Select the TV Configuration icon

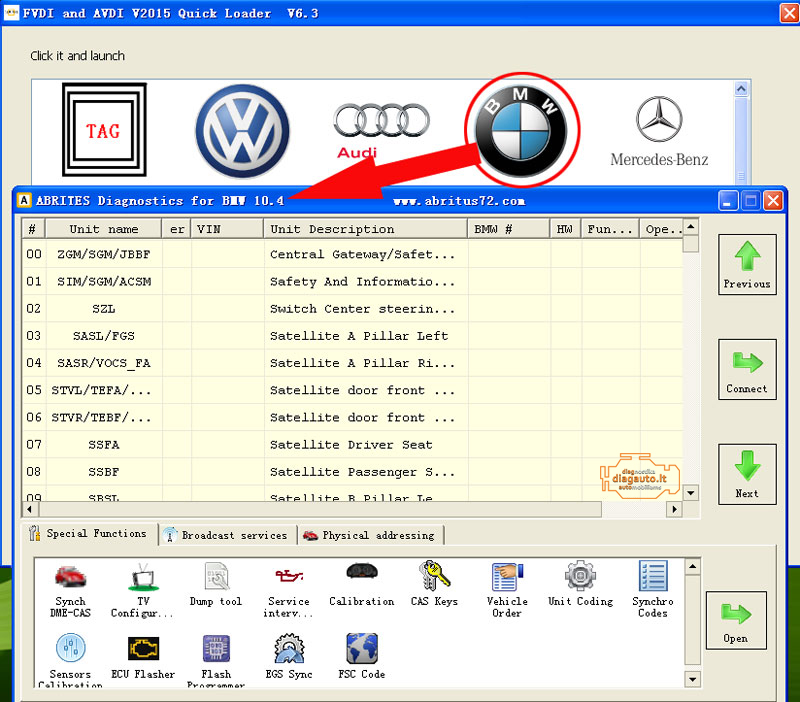point(143,588)
